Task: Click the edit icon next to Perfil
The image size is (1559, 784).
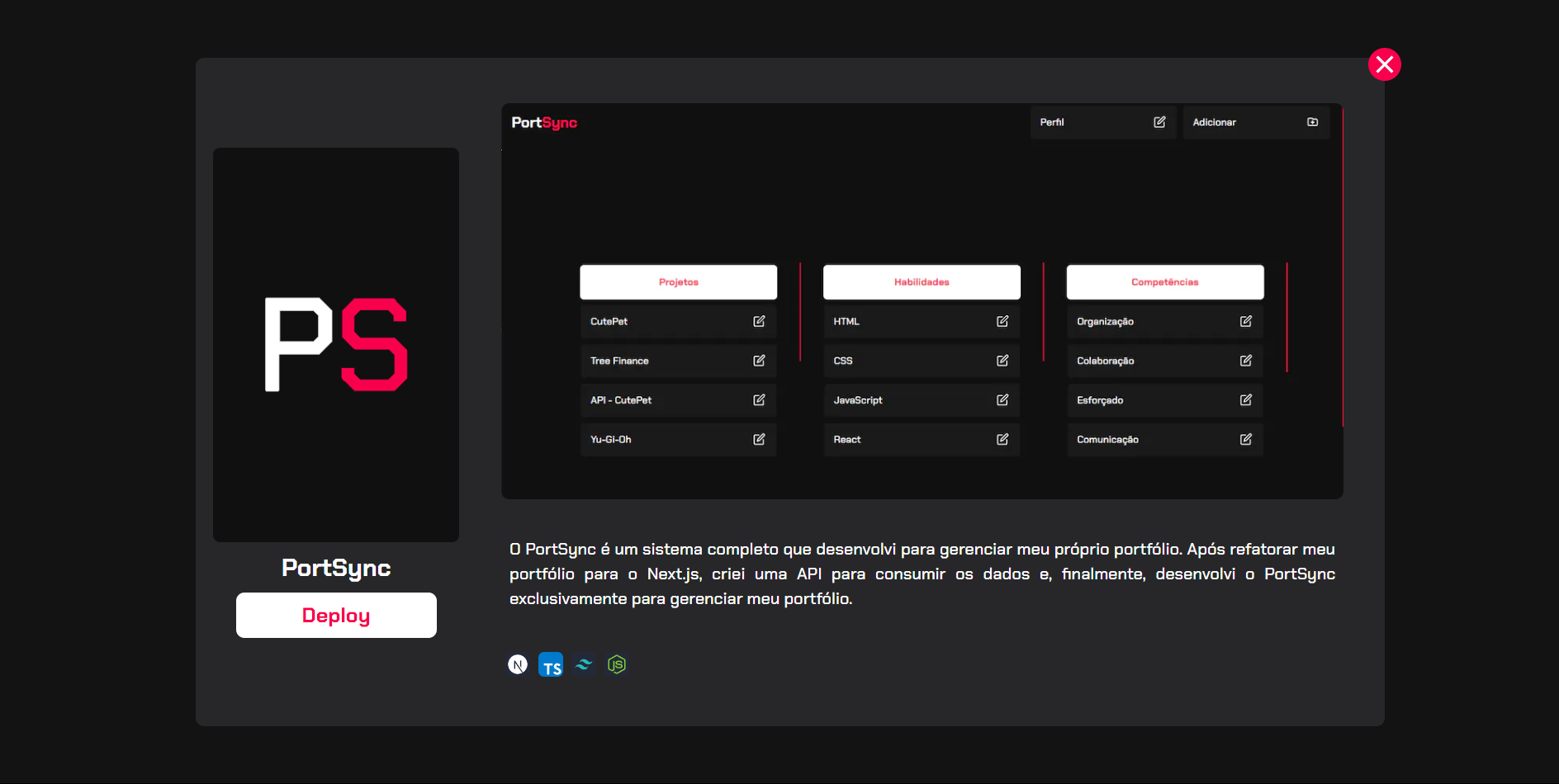Action: pyautogui.click(x=1159, y=122)
